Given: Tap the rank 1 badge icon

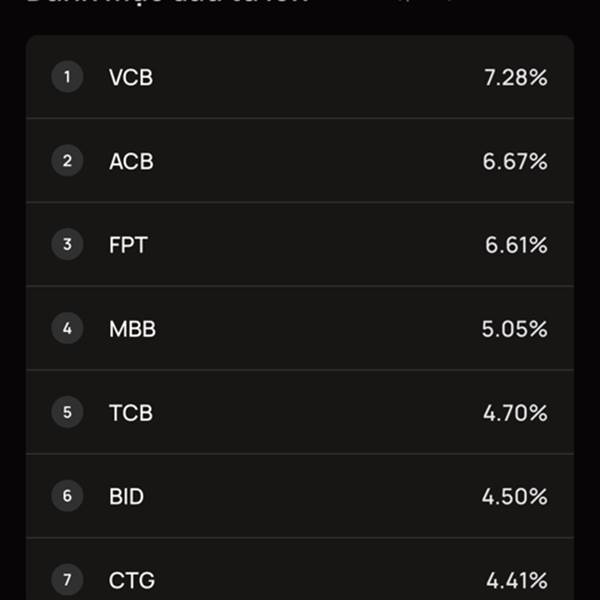Looking at the screenshot, I should pos(67,77).
